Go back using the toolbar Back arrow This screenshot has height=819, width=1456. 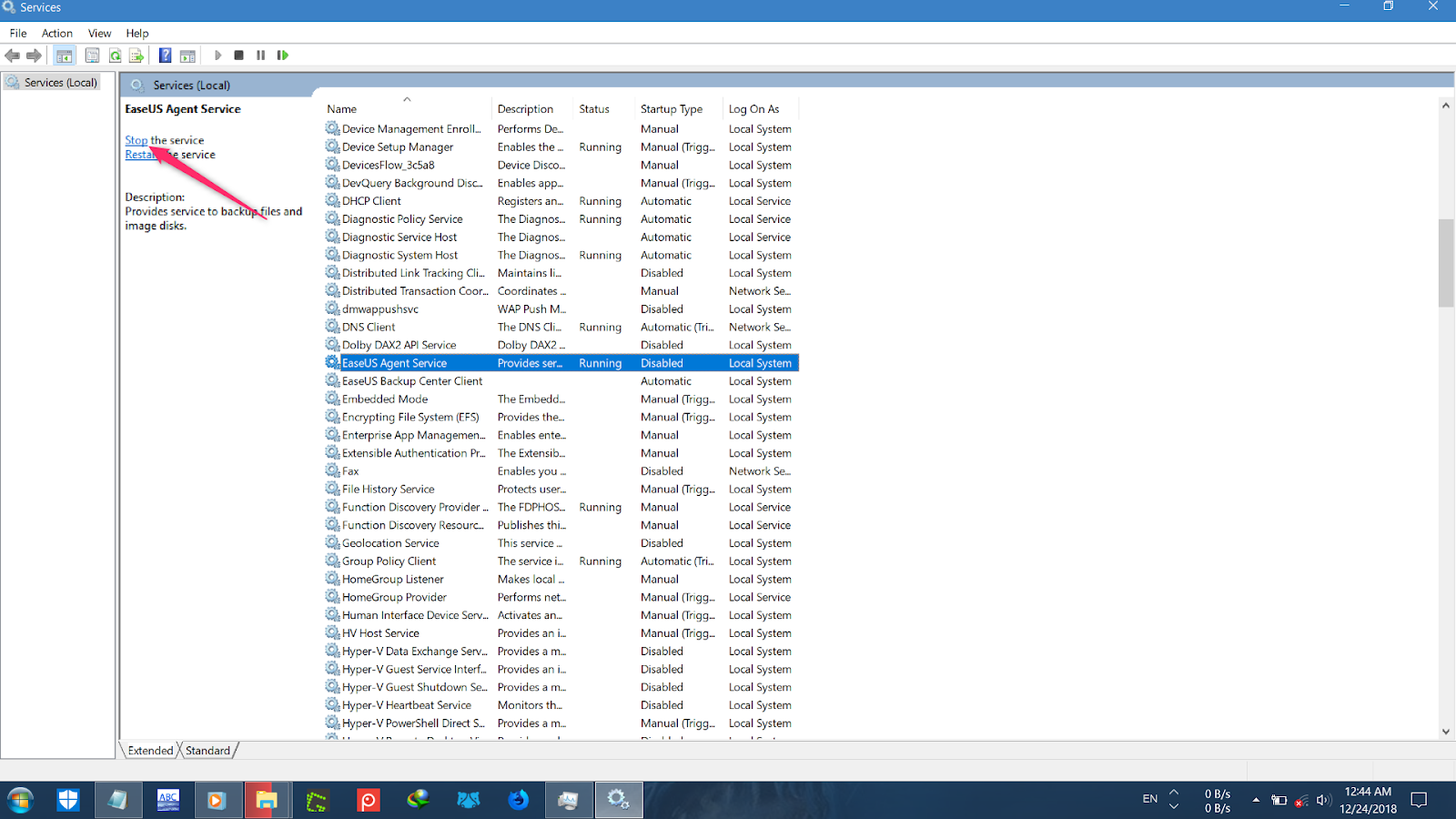point(13,56)
